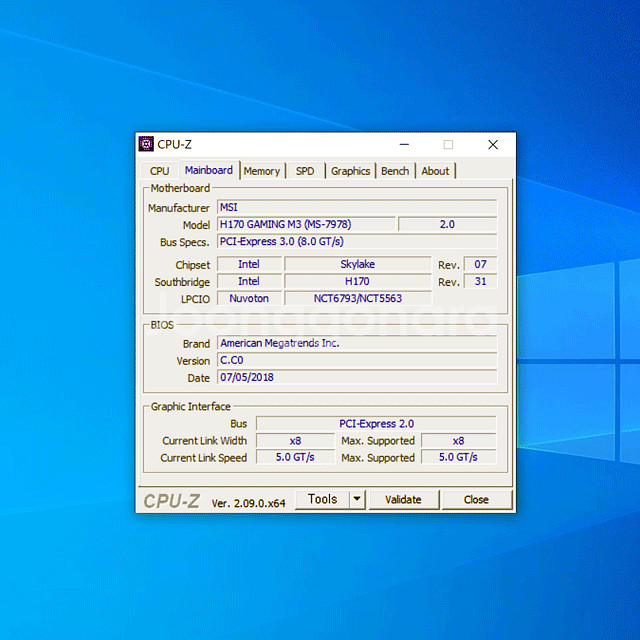Click the Southbridge H170 value

[x=358, y=281]
